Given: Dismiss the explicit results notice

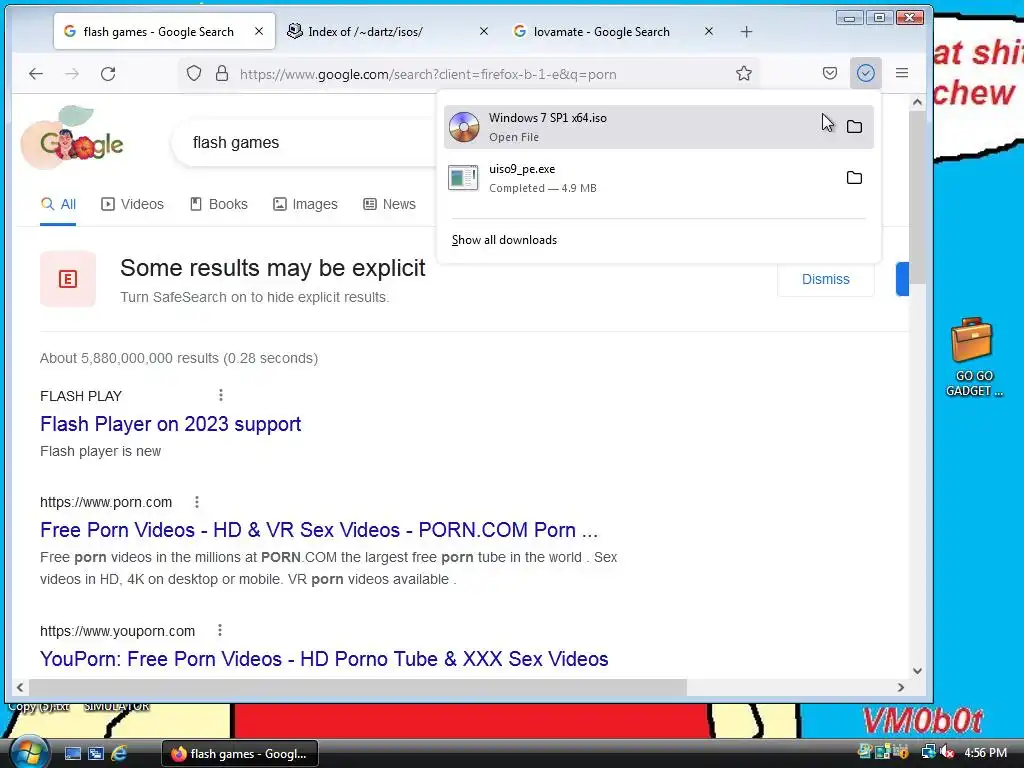Looking at the screenshot, I should [x=825, y=280].
